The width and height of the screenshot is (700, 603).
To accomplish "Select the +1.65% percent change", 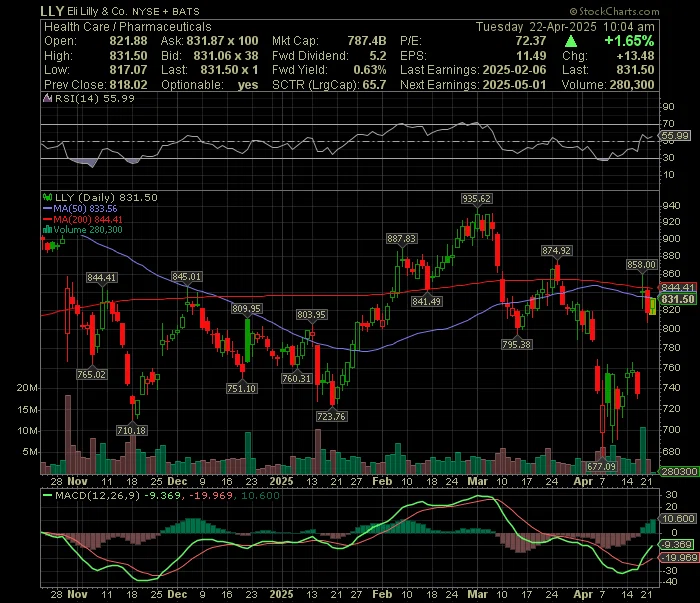I will pyautogui.click(x=629, y=41).
